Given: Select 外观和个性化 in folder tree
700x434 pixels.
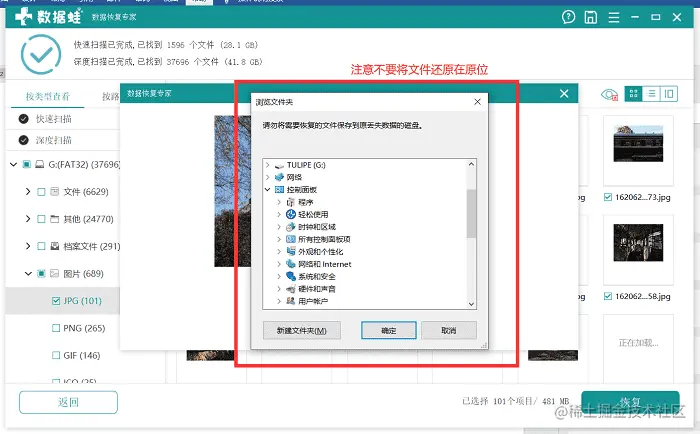Looking at the screenshot, I should pos(321,252).
